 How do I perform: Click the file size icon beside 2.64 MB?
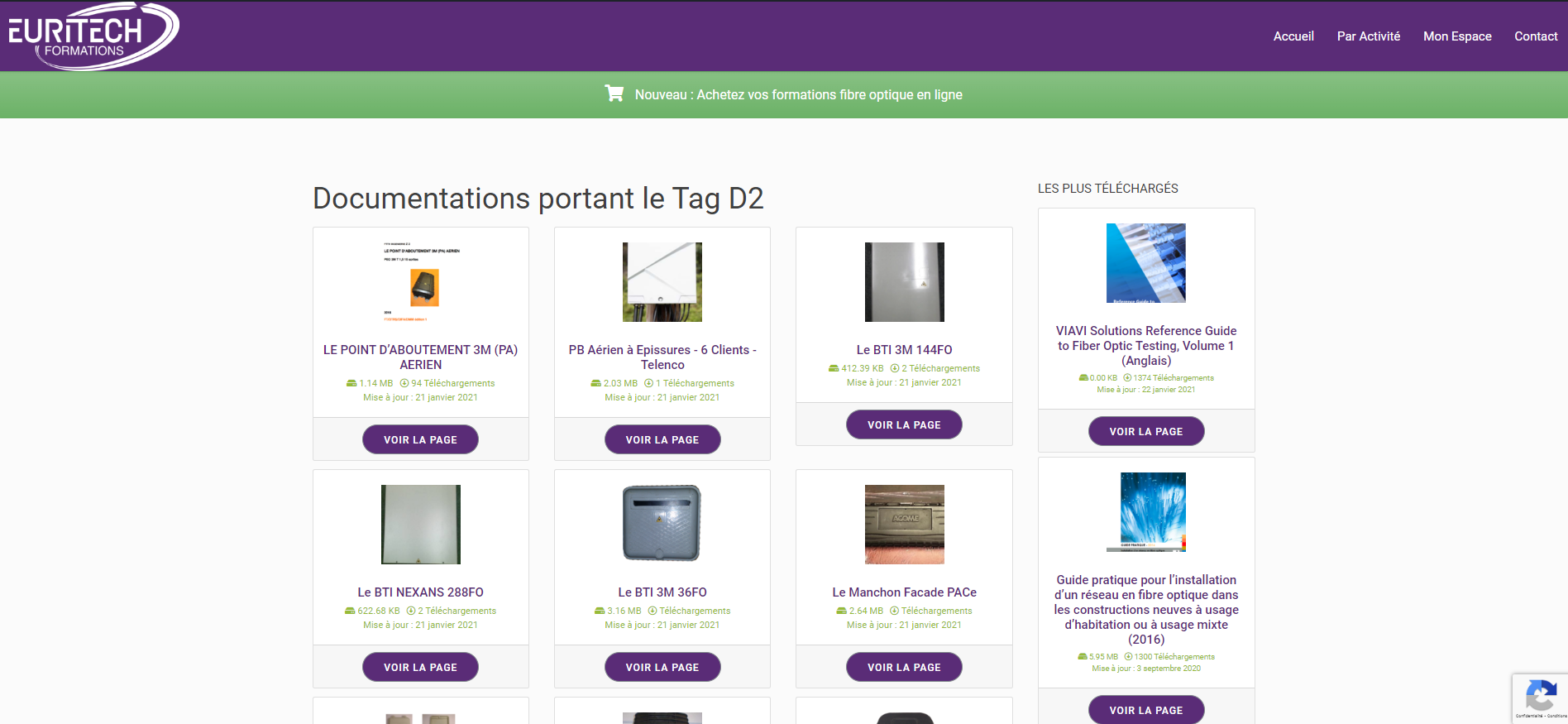click(x=841, y=611)
